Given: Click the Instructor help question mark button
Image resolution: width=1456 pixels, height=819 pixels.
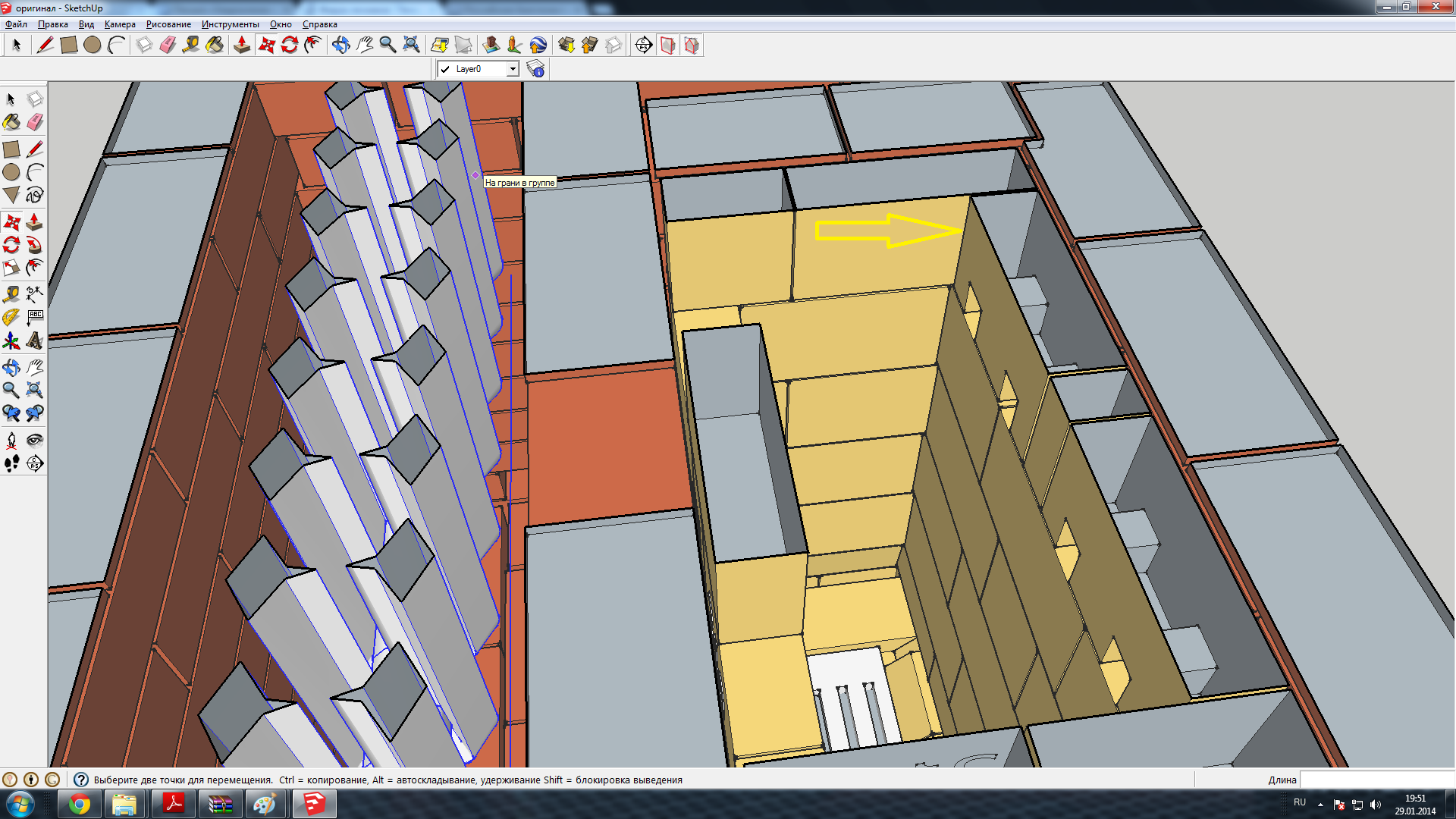Looking at the screenshot, I should 81,780.
